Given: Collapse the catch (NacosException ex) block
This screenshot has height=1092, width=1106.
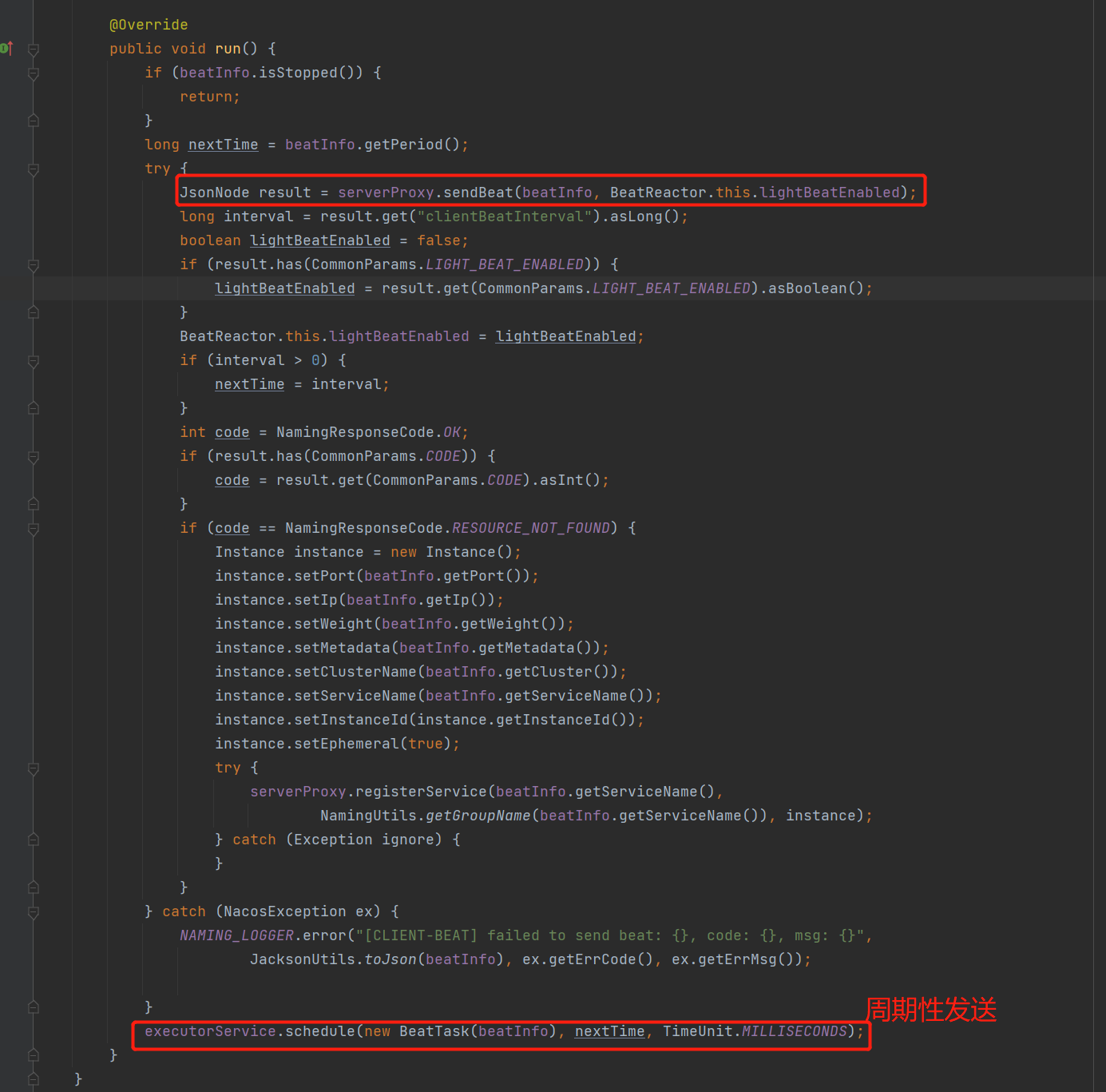Looking at the screenshot, I should [34, 912].
